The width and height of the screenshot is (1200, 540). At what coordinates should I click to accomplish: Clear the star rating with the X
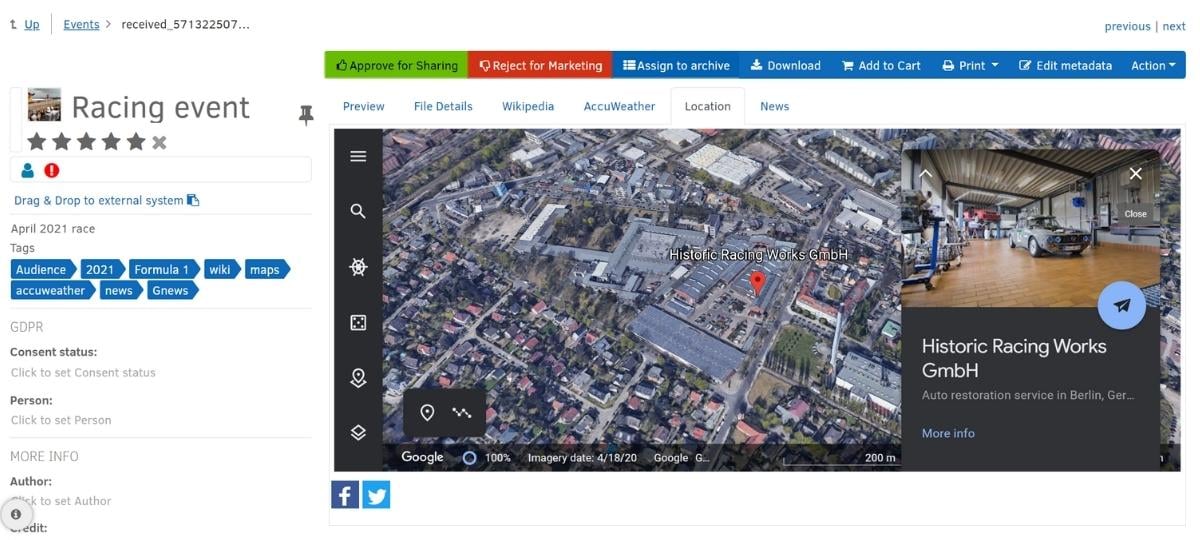pos(159,142)
